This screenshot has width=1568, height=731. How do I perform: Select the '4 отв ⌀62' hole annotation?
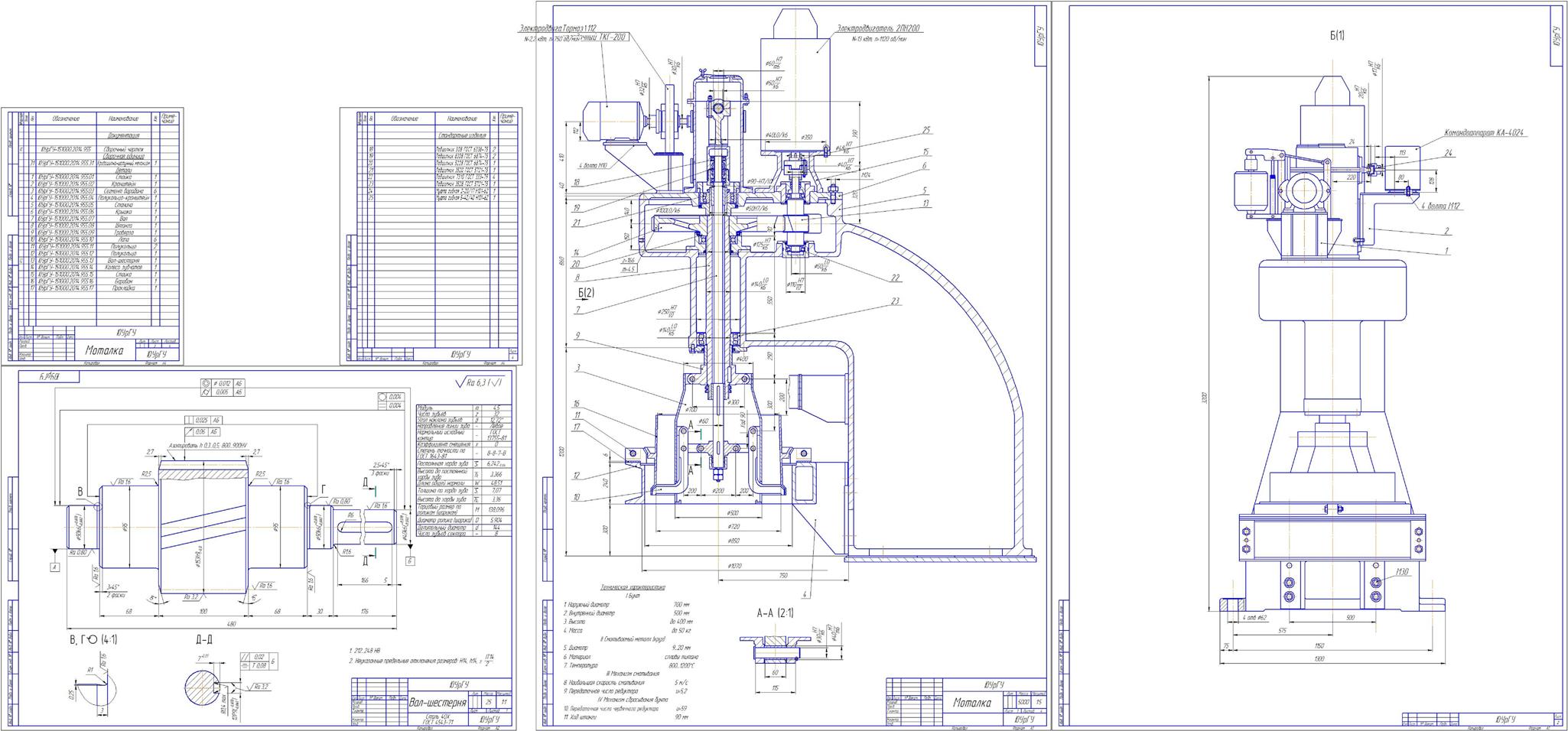(1254, 616)
